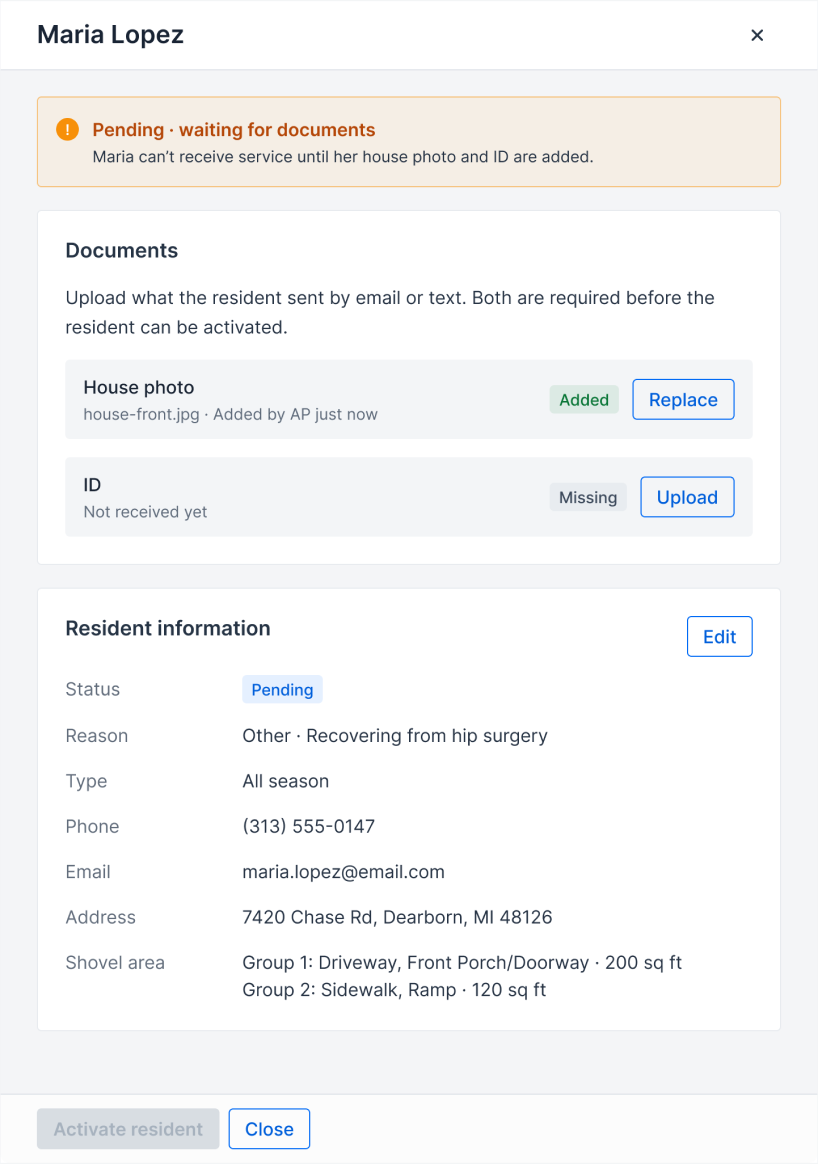This screenshot has width=818, height=1164.
Task: Replace the house photo document
Action: [683, 399]
